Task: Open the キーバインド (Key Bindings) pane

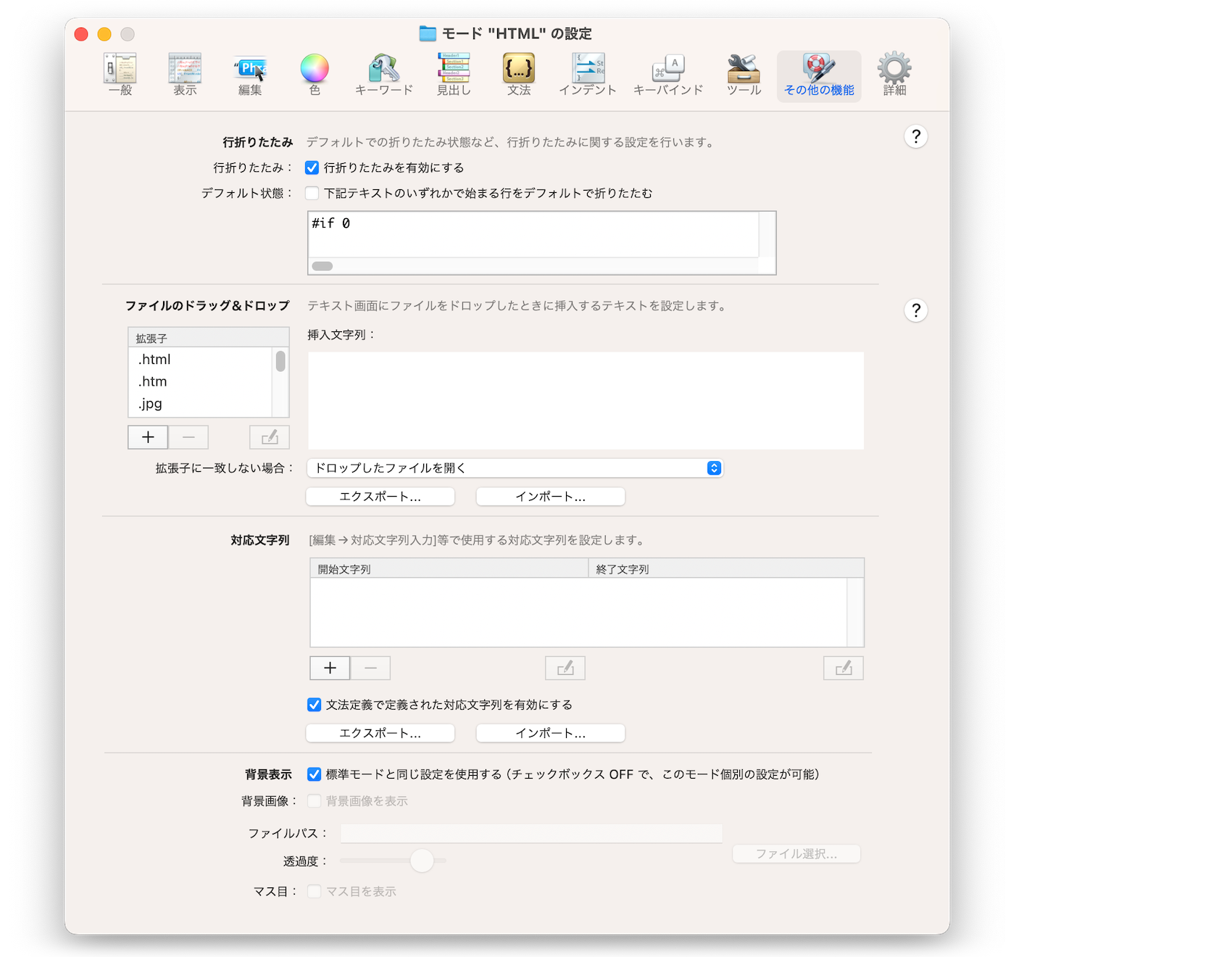Action: pyautogui.click(x=668, y=75)
